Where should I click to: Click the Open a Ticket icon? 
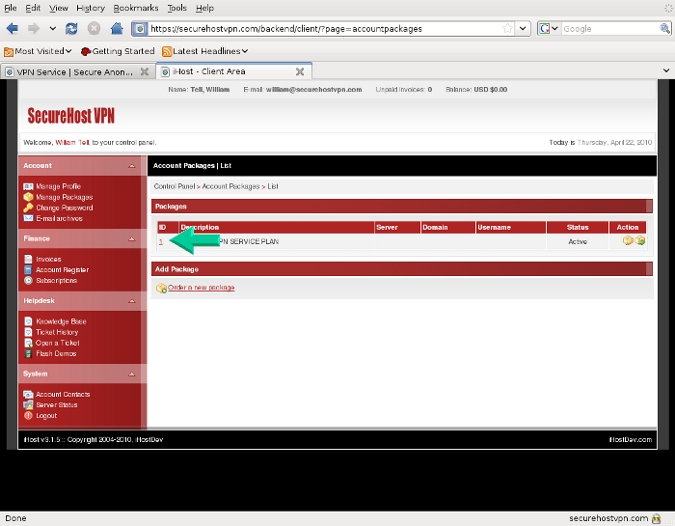coord(28,343)
